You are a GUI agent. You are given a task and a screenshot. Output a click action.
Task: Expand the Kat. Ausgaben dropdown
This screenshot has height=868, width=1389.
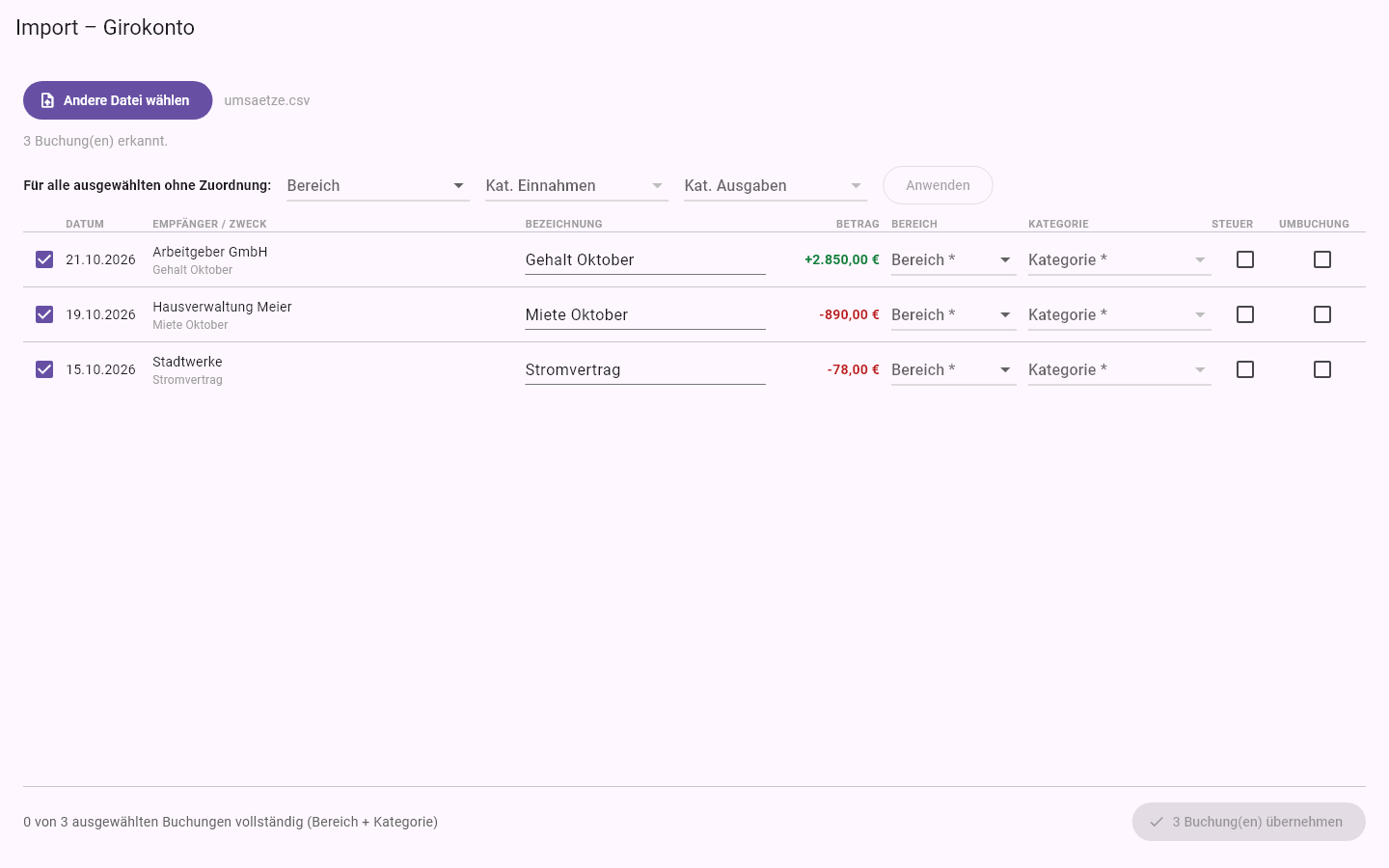pos(776,185)
